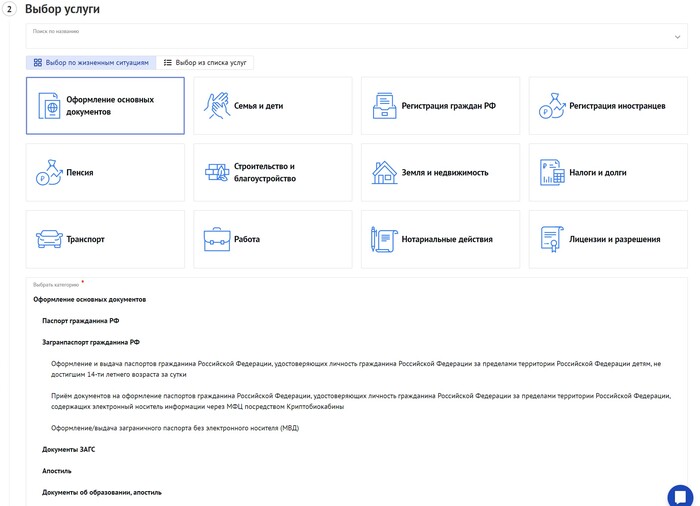Select the brick wall icon for Строительство и благоустройство
This screenshot has width=700, height=506.
217,172
